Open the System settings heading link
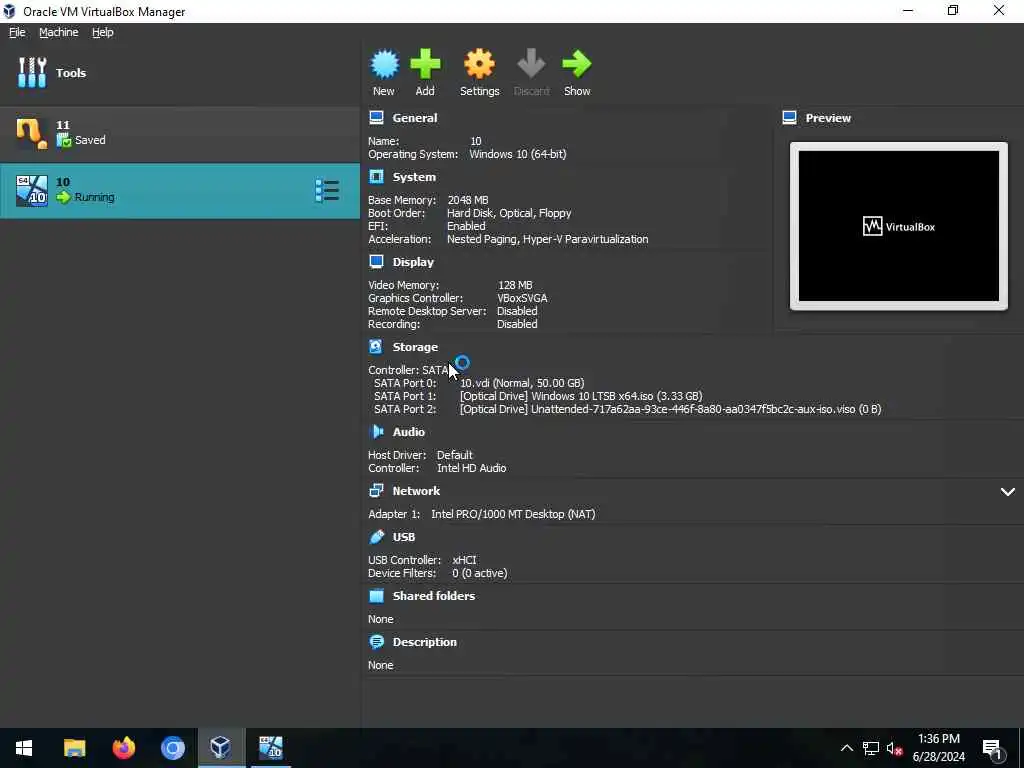1024x768 pixels. click(x=414, y=177)
